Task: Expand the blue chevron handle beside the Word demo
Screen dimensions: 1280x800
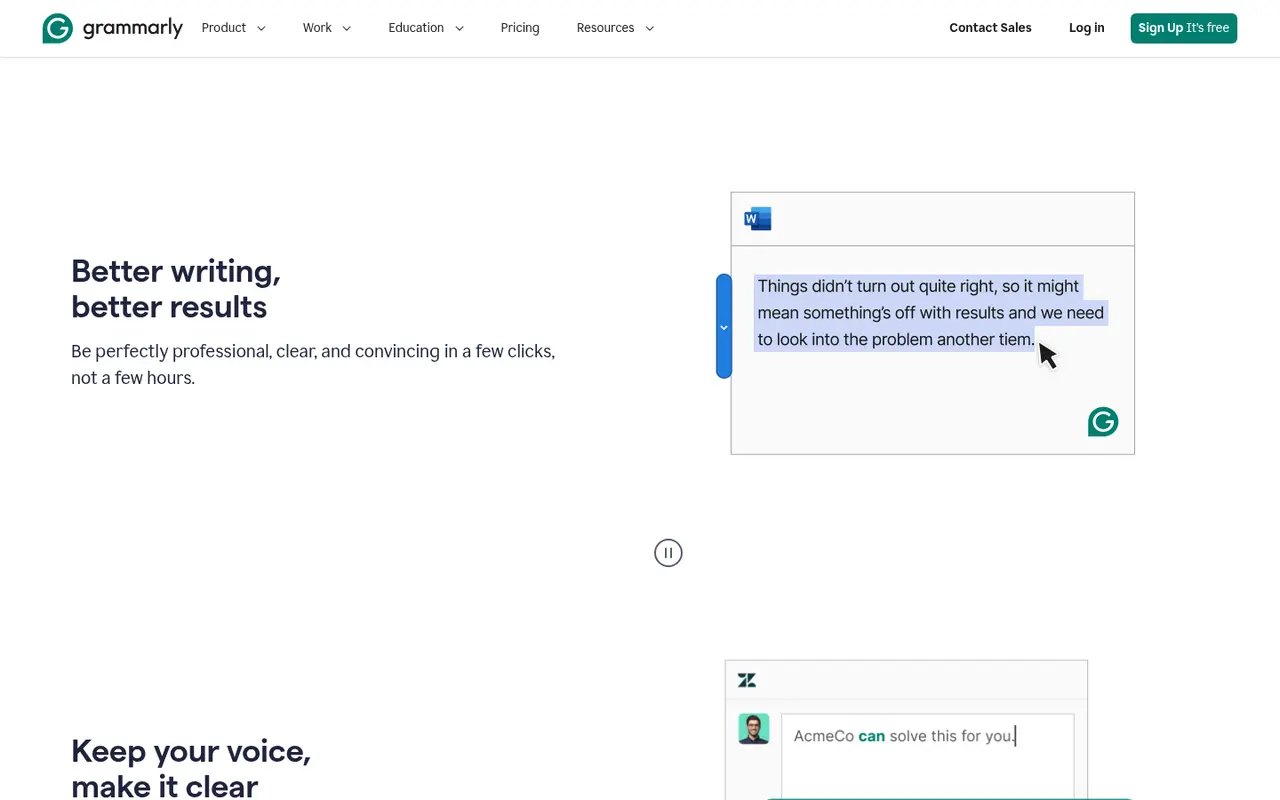Action: coord(724,326)
